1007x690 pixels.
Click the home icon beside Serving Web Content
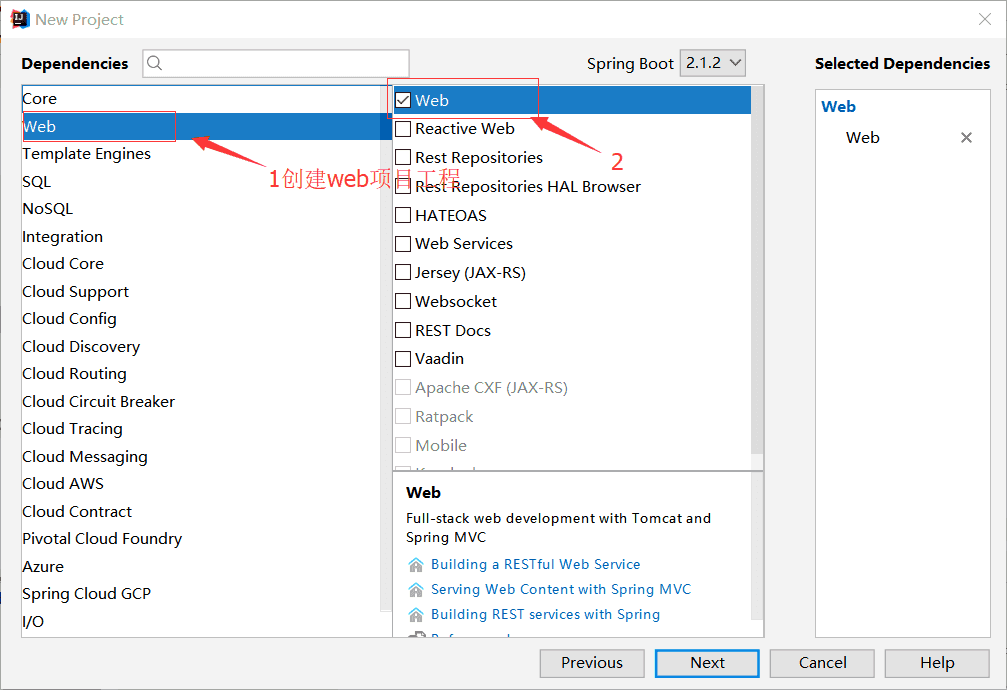tap(416, 590)
